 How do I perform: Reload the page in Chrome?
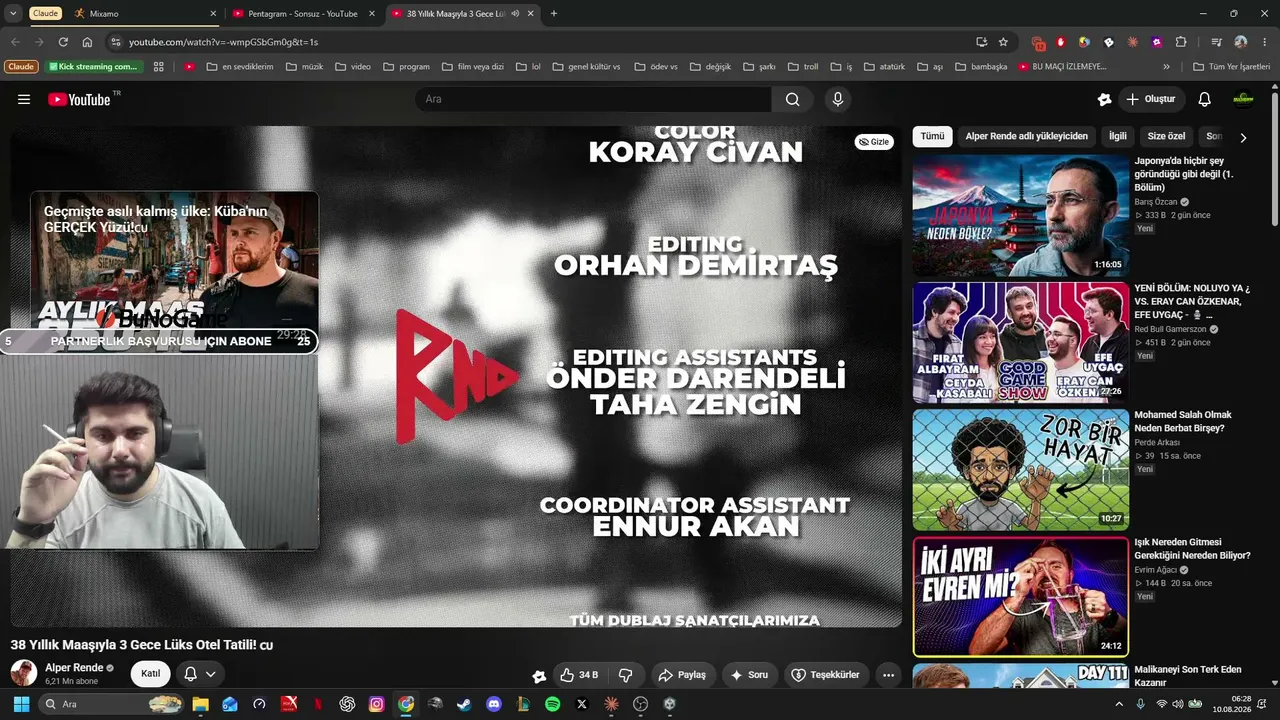coord(63,42)
